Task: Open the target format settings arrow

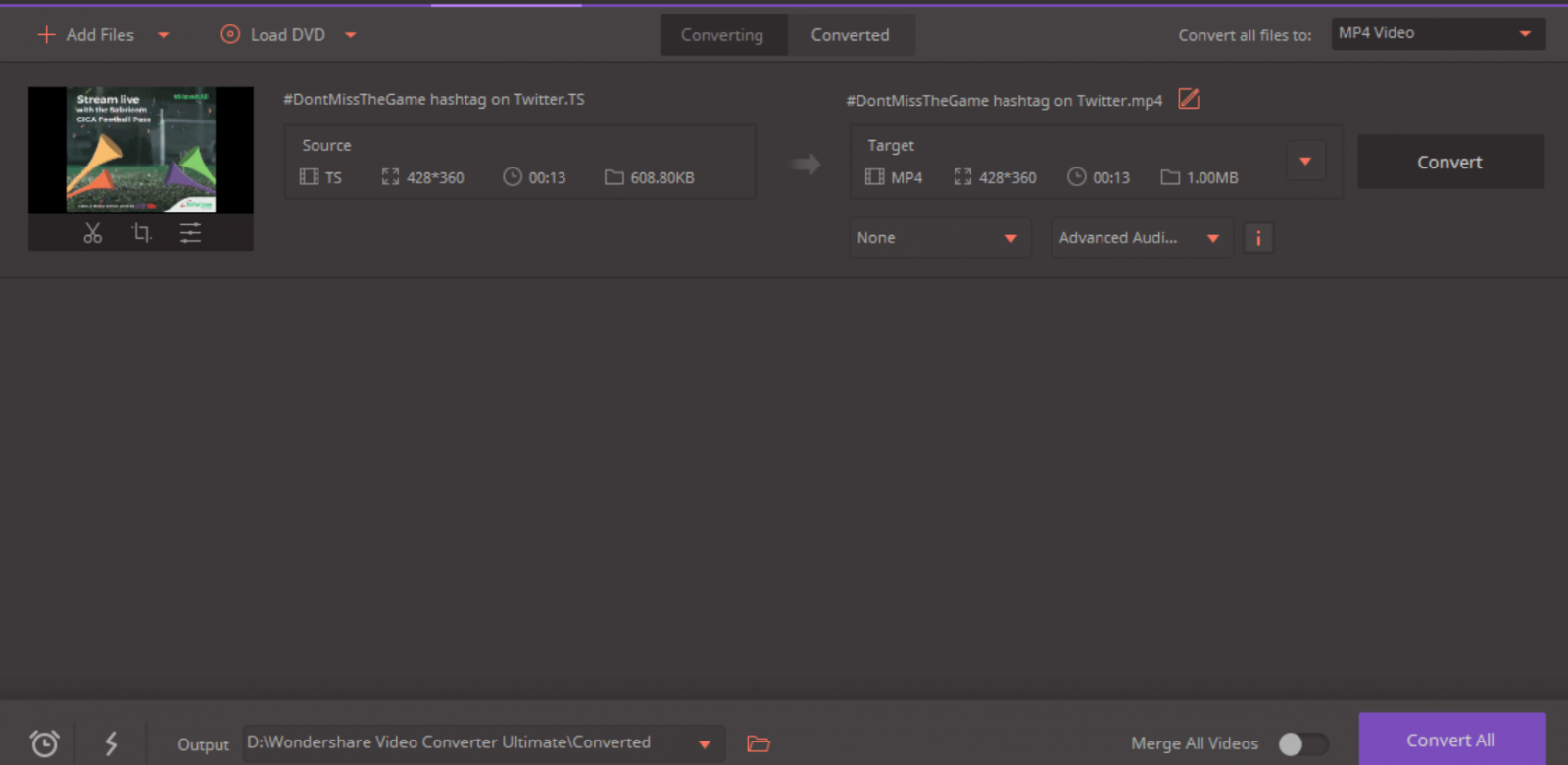Action: [x=1305, y=162]
